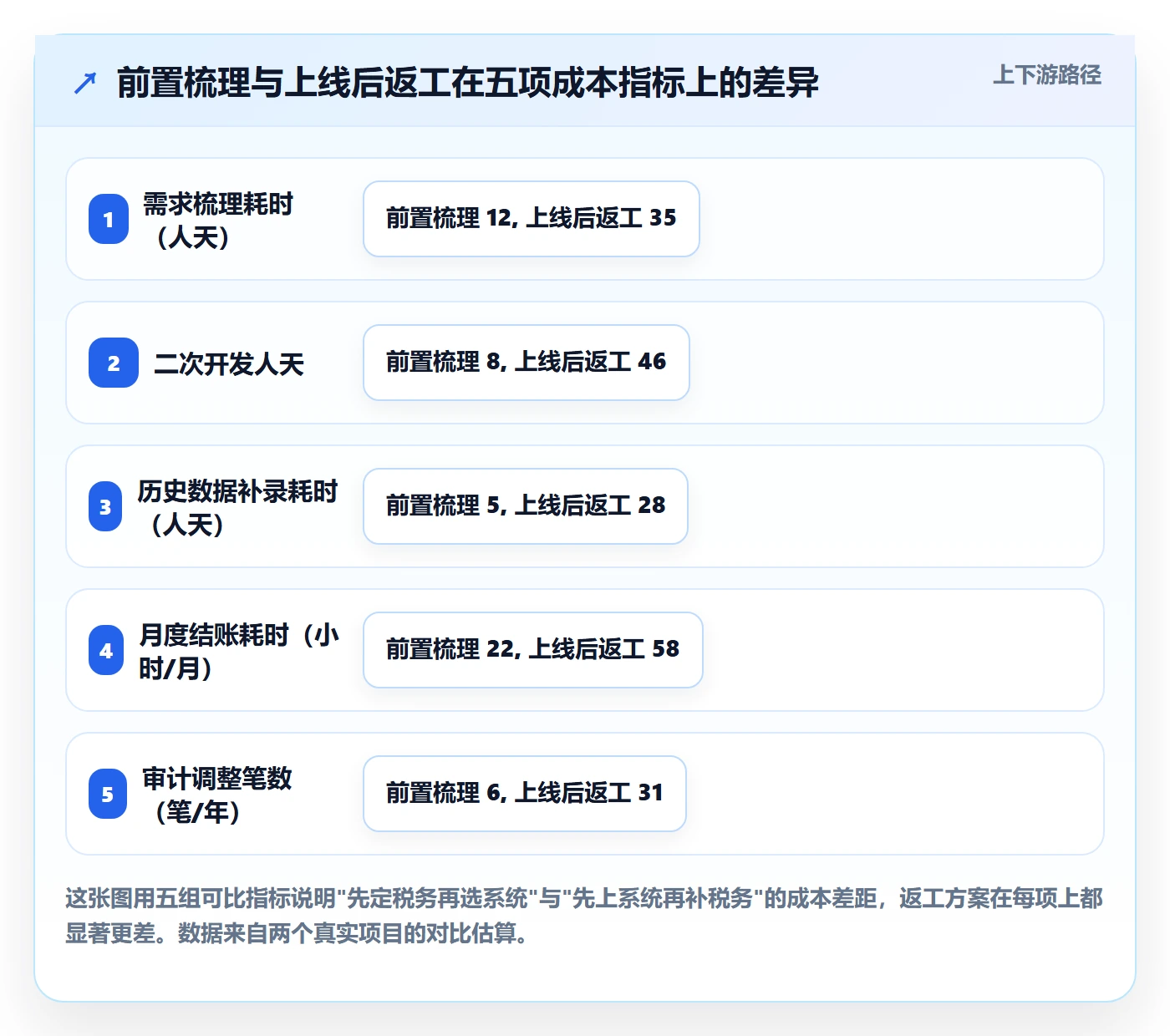Screen dimensions: 1170x1036
Task: Click the diagonal arrow icon beside the title
Action: pos(85,83)
